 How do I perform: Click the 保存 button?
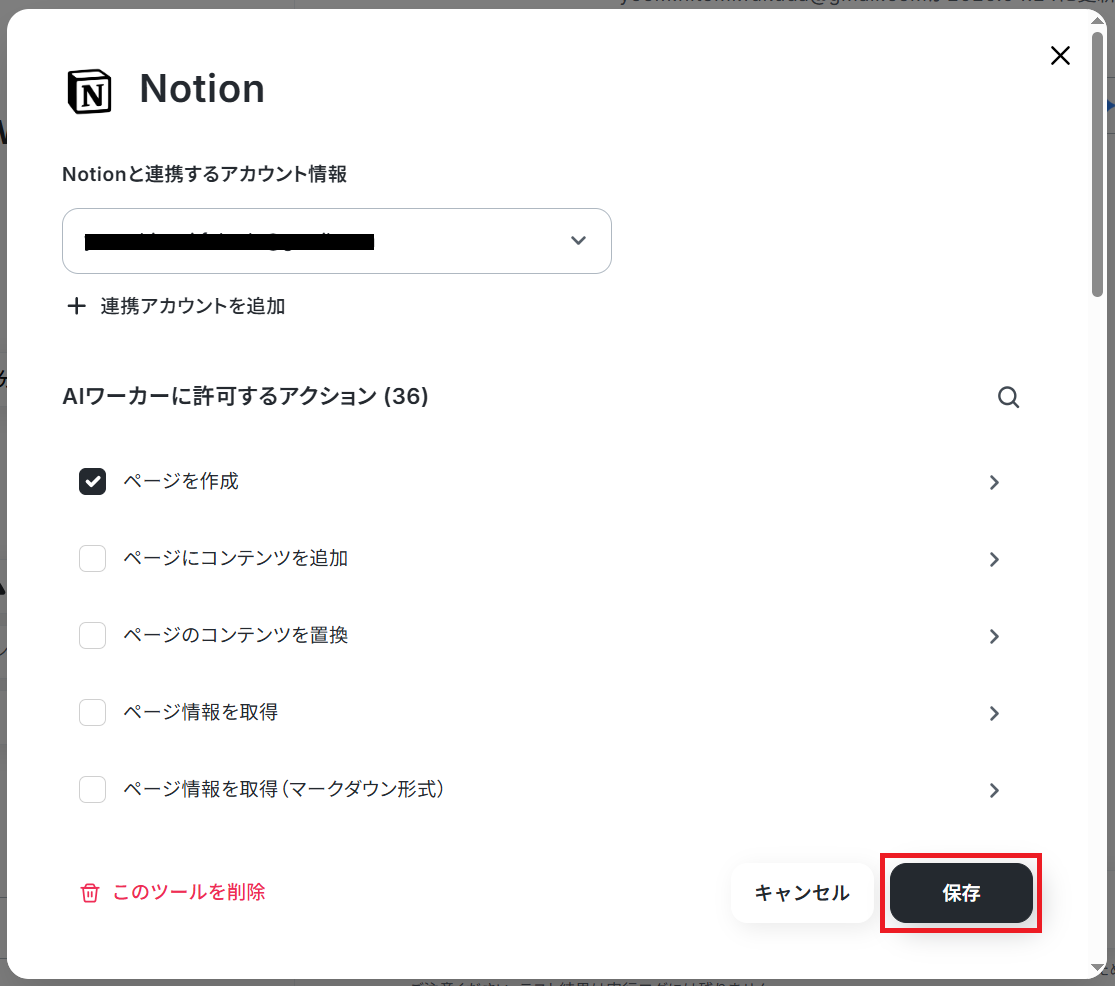click(x=961, y=893)
